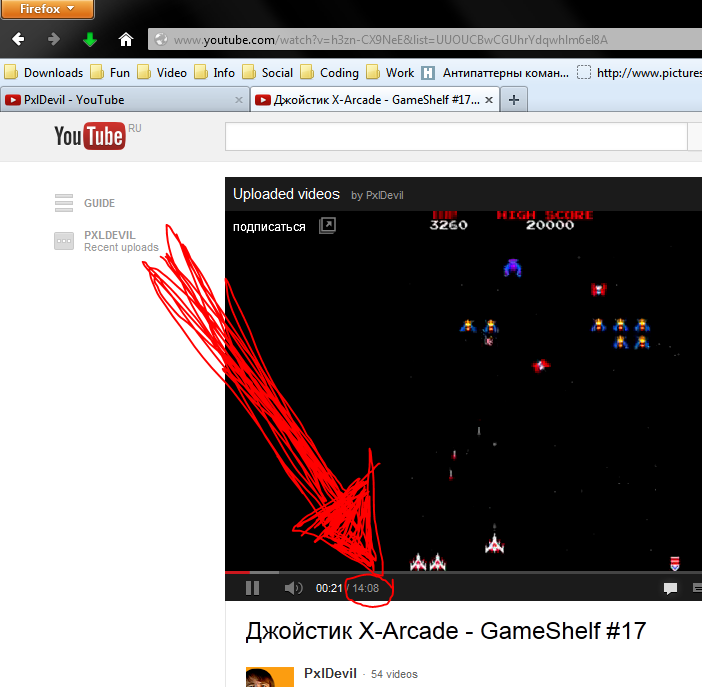Seek on the video progress bar
702x687 pixels.
click(x=463, y=572)
